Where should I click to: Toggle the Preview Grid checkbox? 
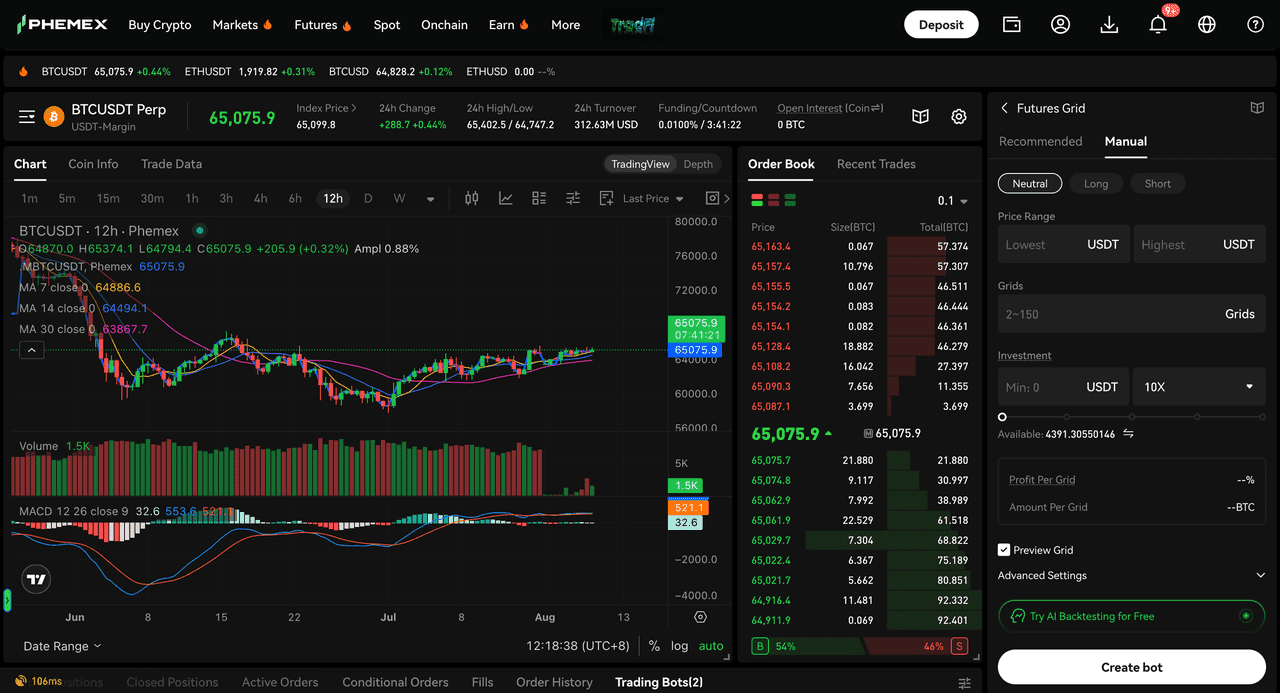[x=1004, y=550]
